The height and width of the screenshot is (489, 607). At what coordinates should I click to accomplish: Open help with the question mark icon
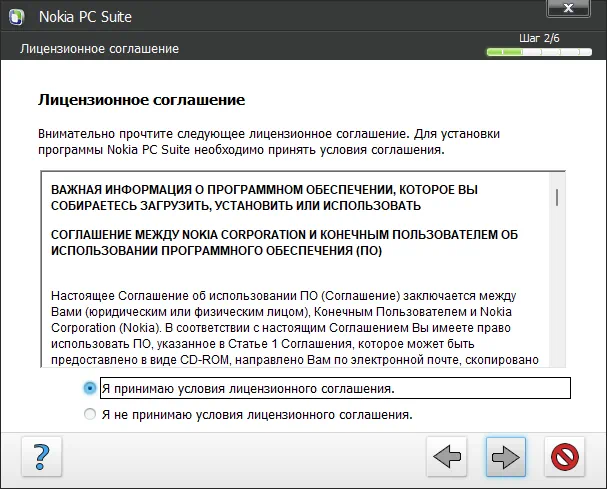[41, 457]
